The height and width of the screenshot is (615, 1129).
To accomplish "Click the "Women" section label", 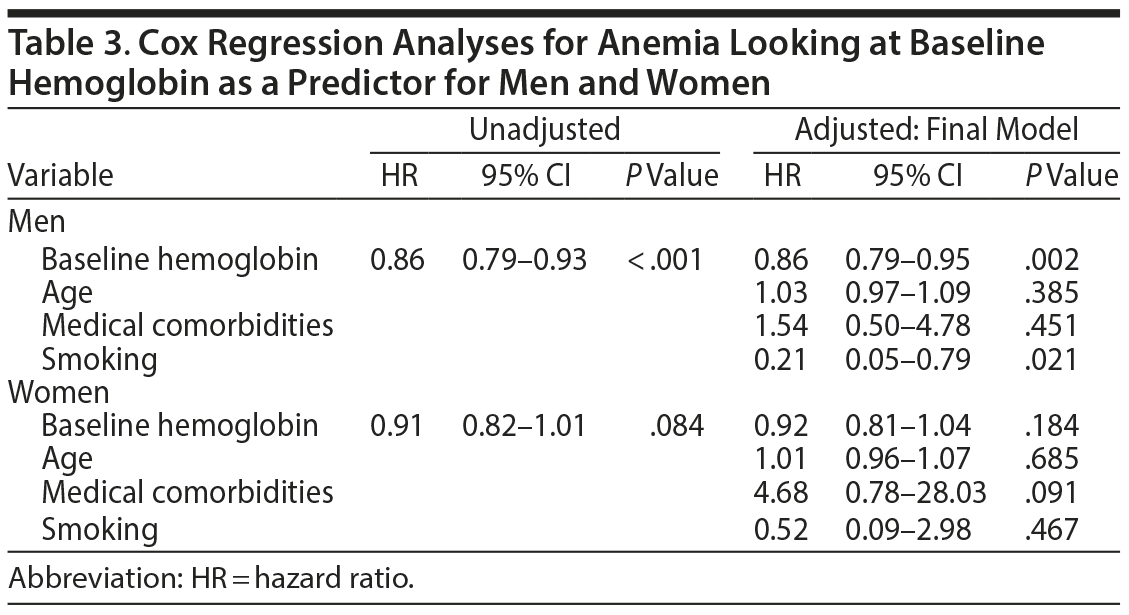I will [59, 392].
